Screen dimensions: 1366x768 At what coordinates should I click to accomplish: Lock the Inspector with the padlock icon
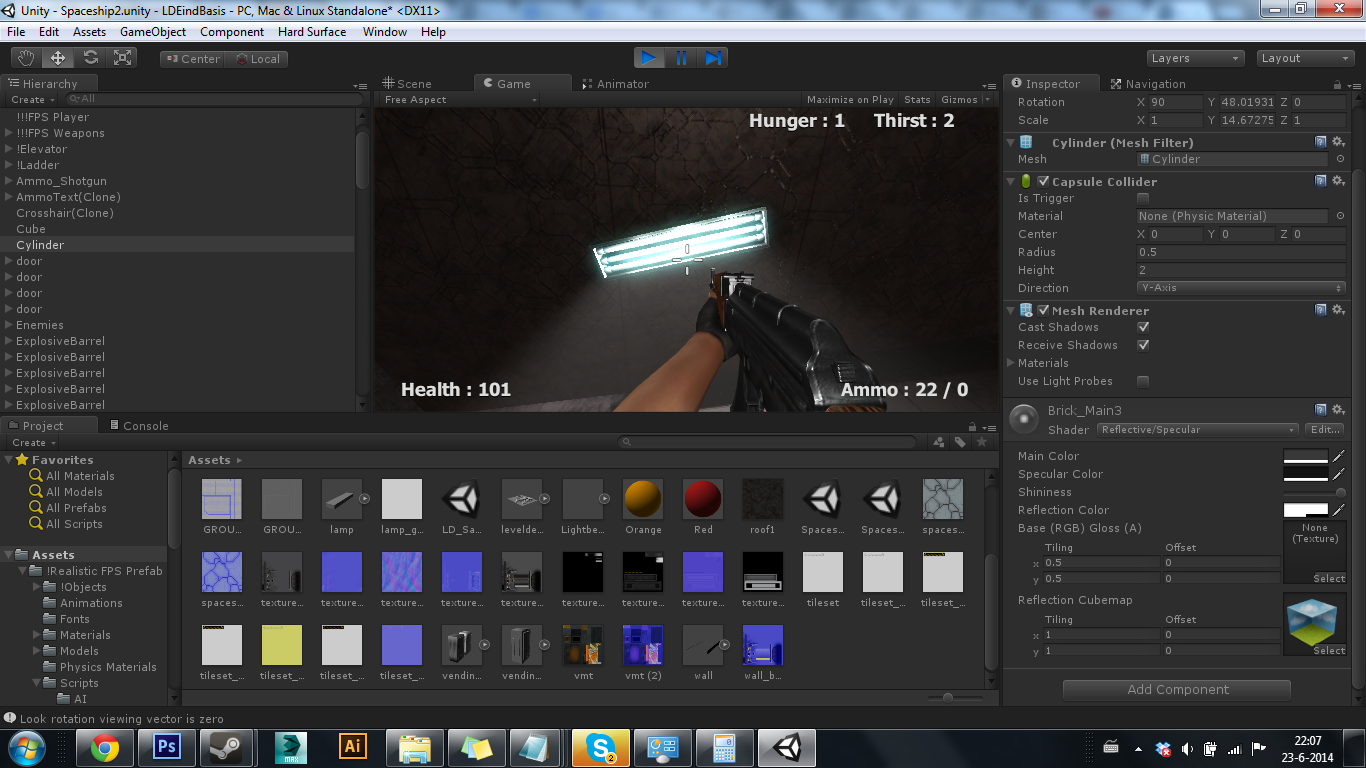1338,85
